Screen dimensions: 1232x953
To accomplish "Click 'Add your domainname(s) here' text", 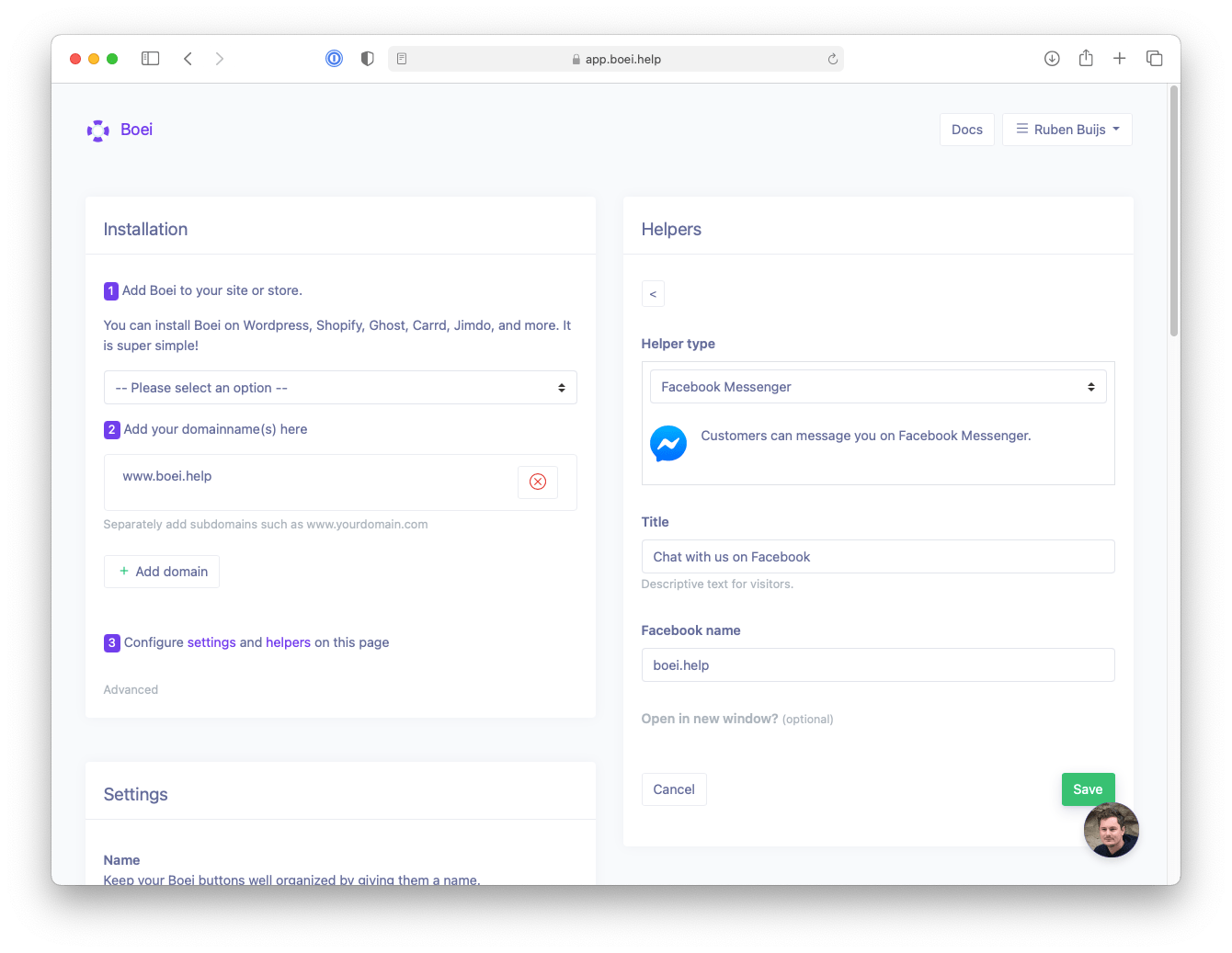I will pyautogui.click(x=216, y=429).
